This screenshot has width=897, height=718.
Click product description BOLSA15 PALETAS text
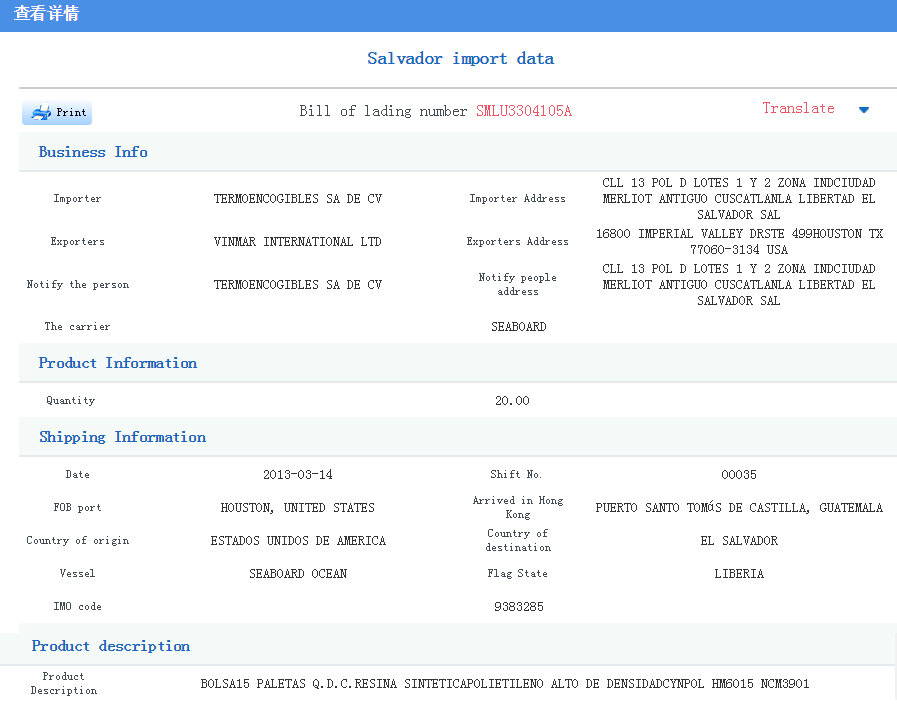coord(505,684)
